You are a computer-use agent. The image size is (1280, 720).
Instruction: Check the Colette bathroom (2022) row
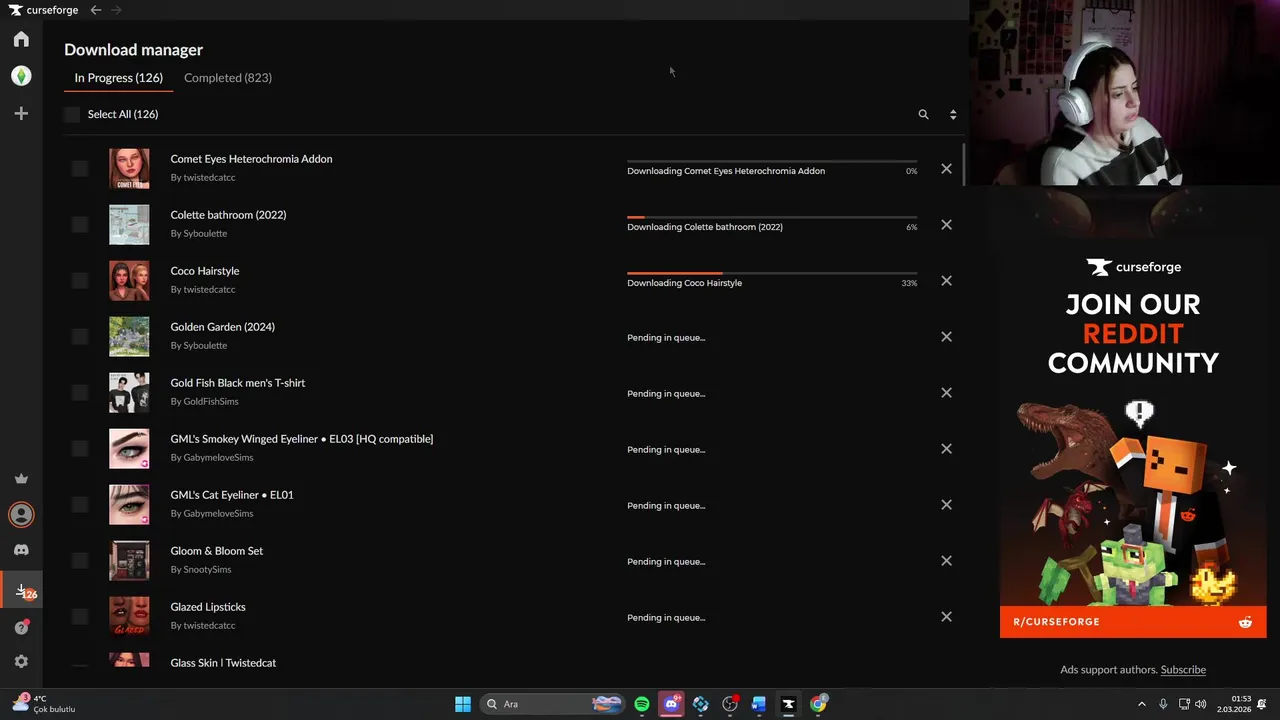tap(80, 225)
